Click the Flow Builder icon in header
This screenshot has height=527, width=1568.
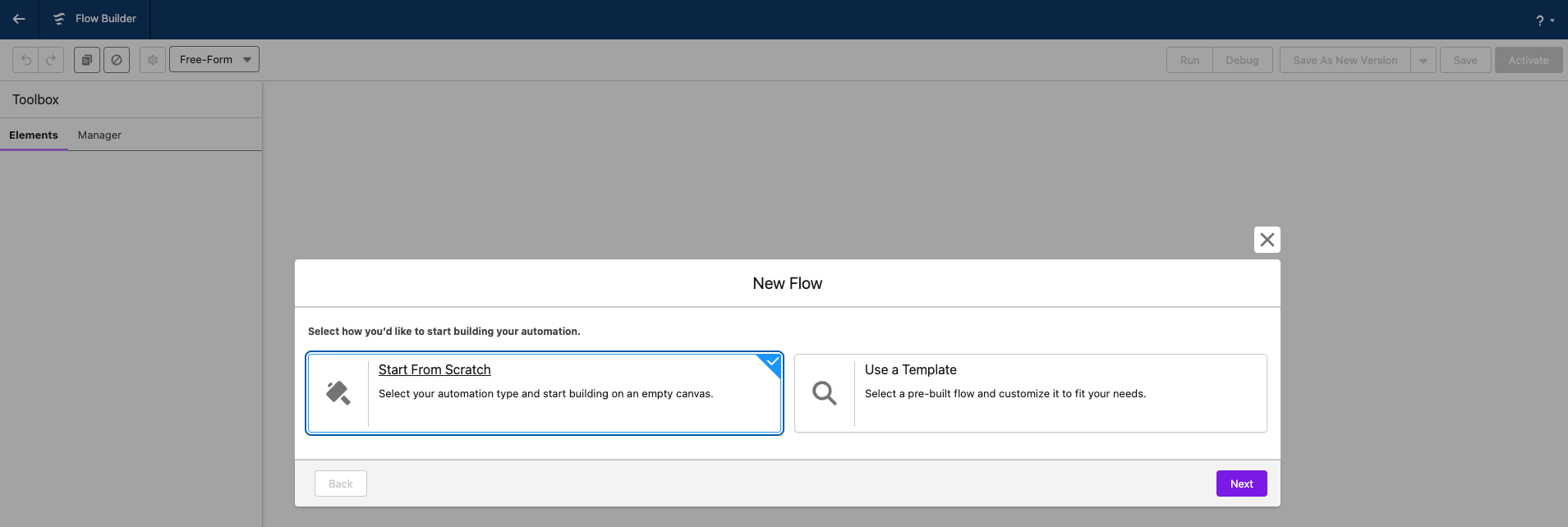[x=59, y=19]
